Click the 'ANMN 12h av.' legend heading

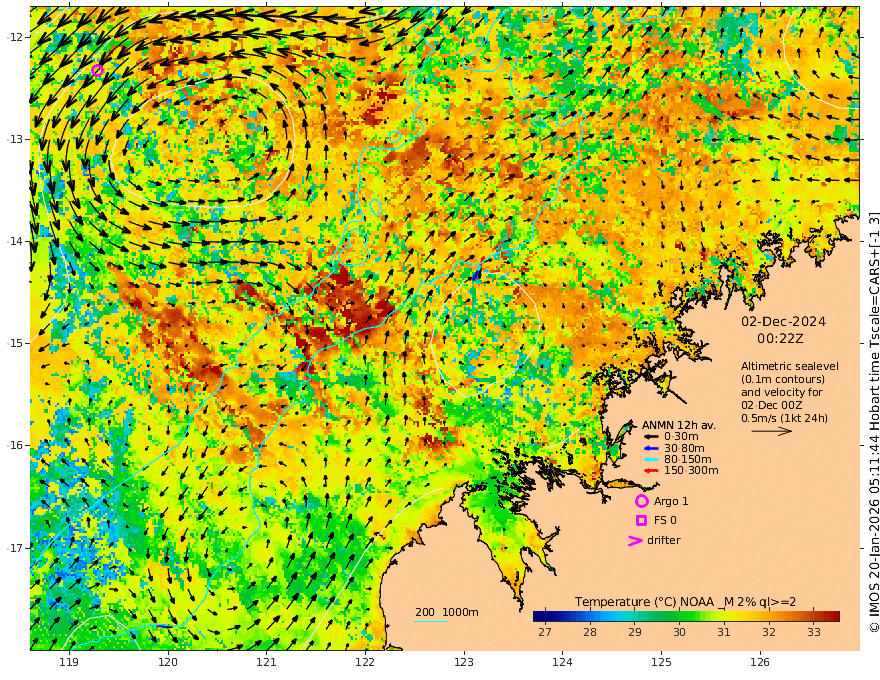click(679, 425)
